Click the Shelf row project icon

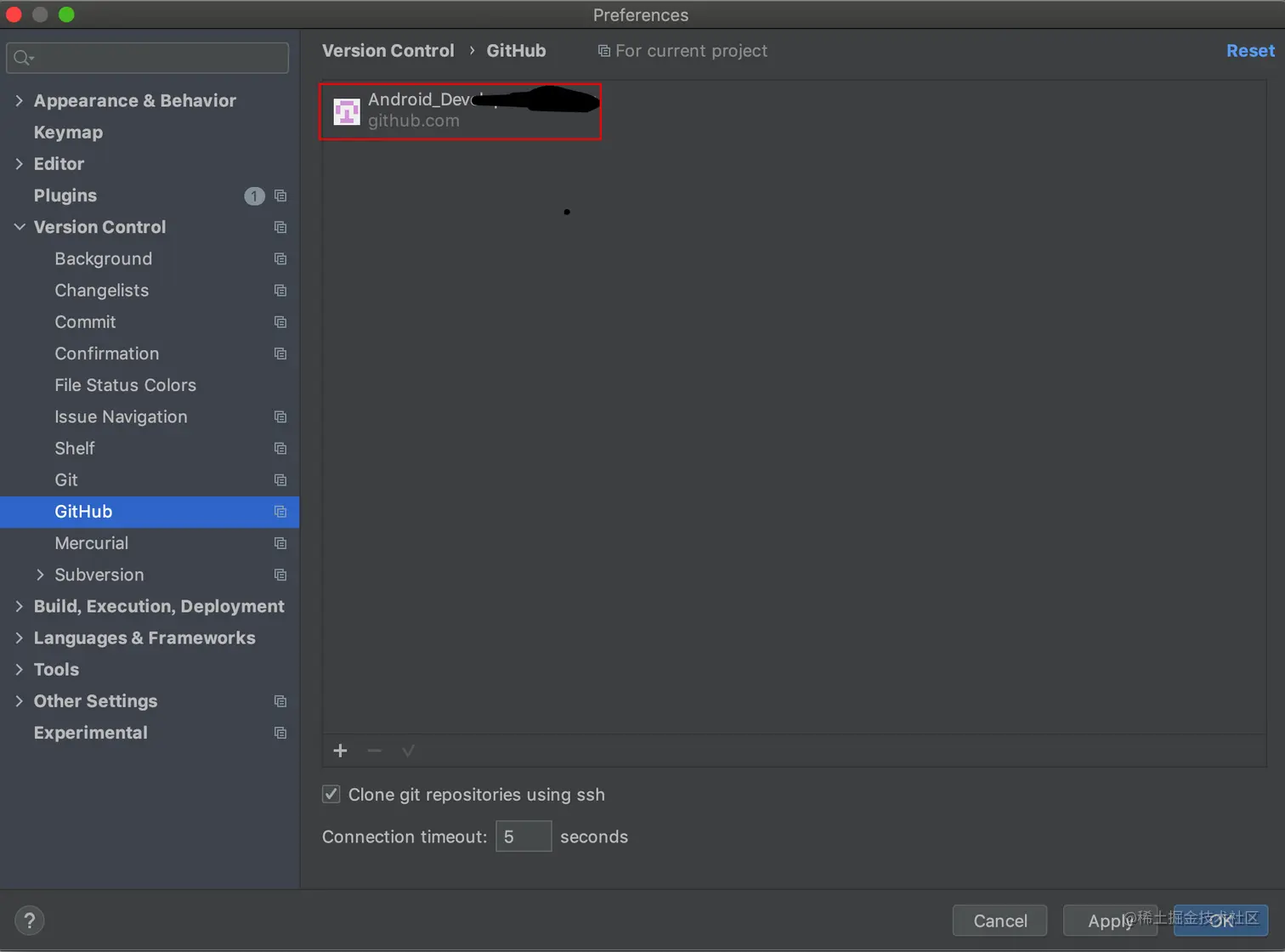280,448
